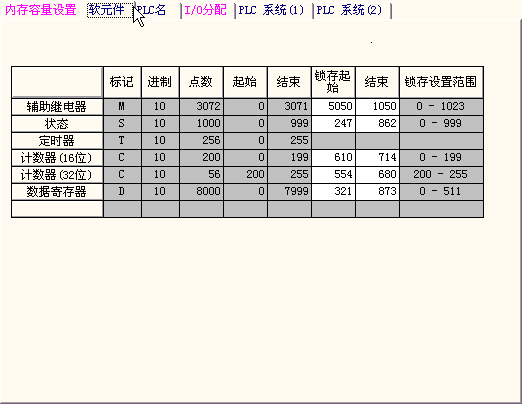Switch to PLC 系统(1) tab

[272, 10]
